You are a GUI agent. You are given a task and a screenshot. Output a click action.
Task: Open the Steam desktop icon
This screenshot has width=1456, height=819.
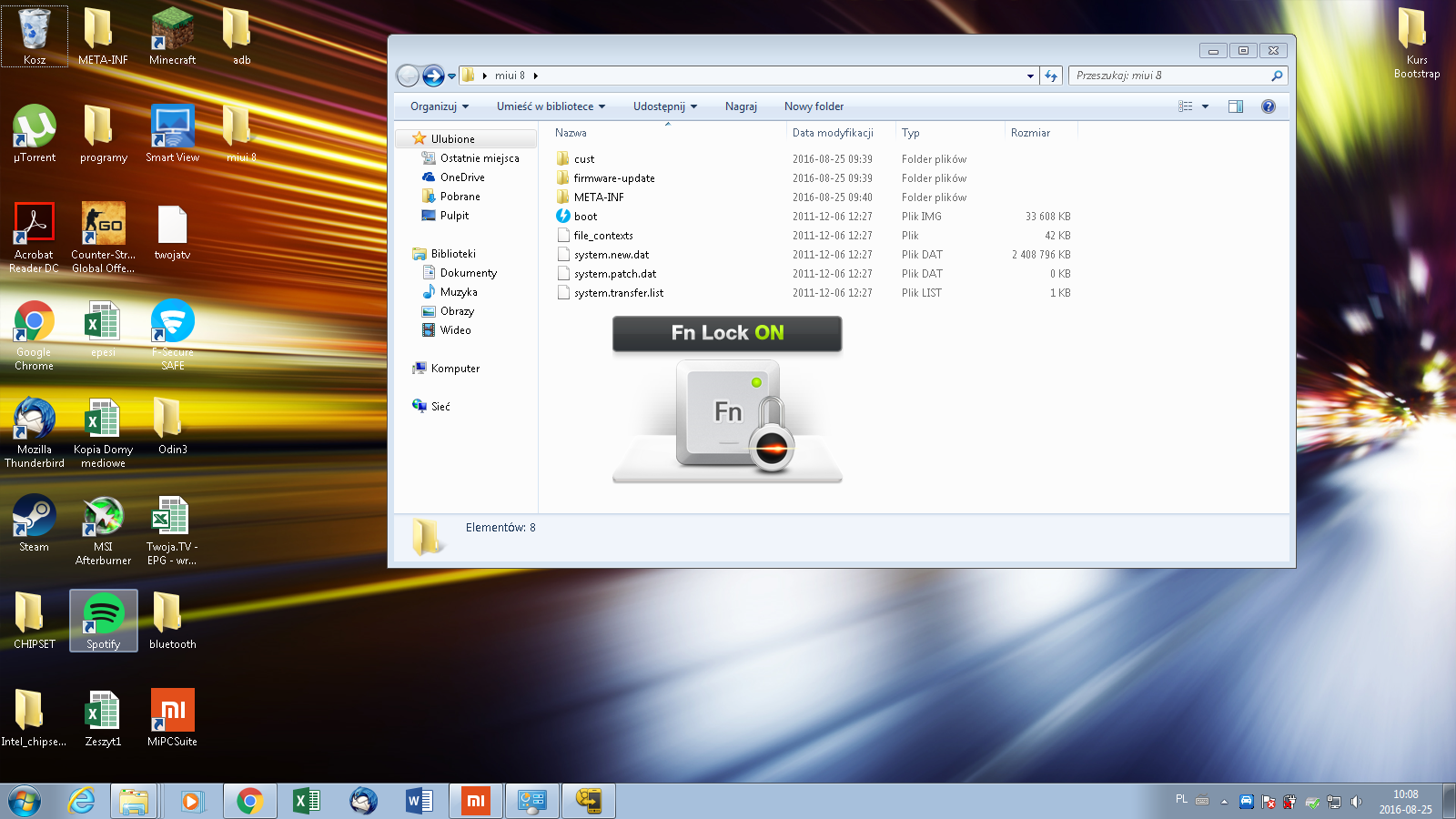tap(34, 522)
